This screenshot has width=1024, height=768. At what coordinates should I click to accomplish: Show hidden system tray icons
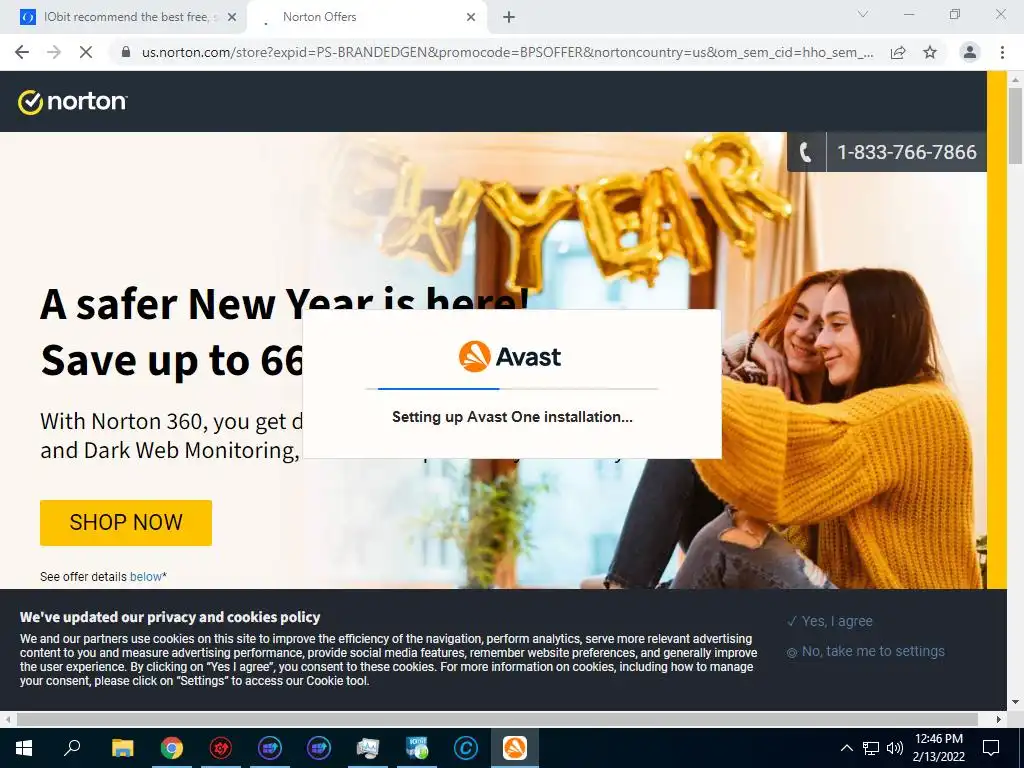click(846, 748)
